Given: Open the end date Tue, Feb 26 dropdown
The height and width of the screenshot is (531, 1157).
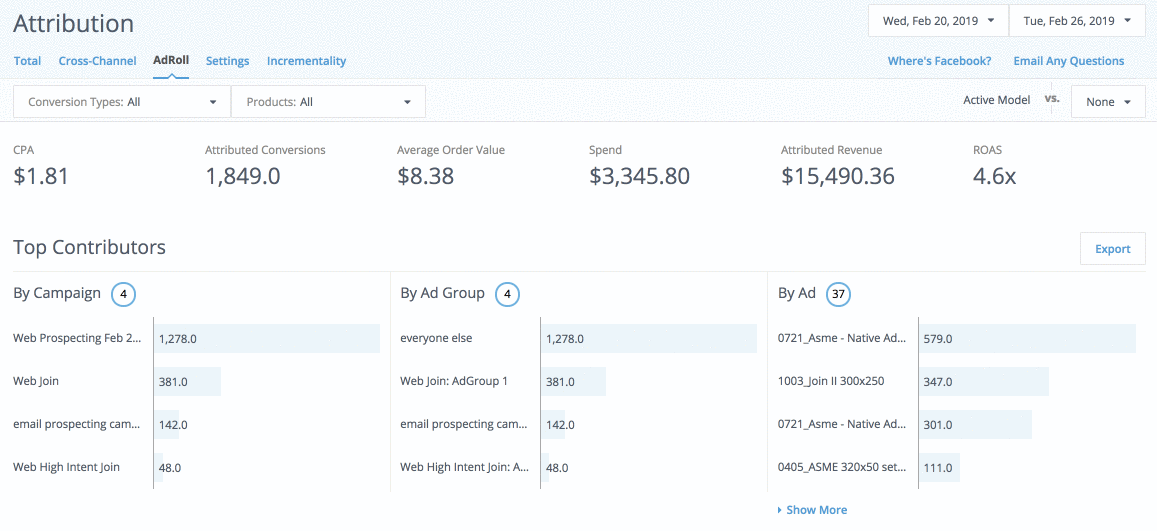Looking at the screenshot, I should click(x=1076, y=21).
